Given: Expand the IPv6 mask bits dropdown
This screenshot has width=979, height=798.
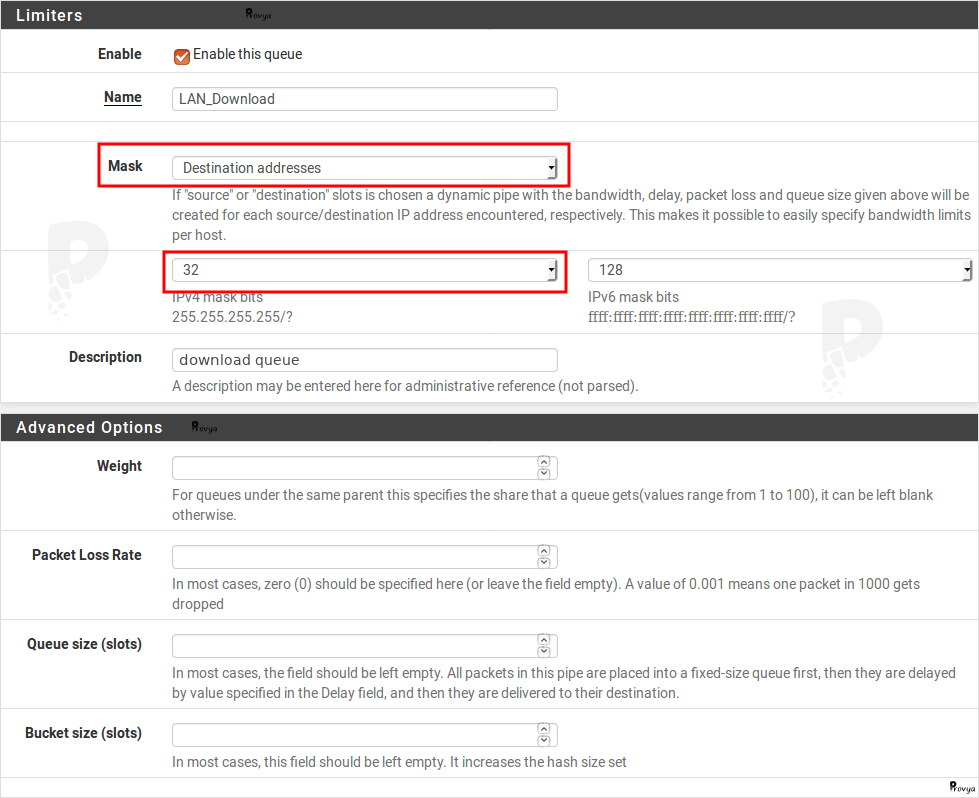Looking at the screenshot, I should 780,270.
